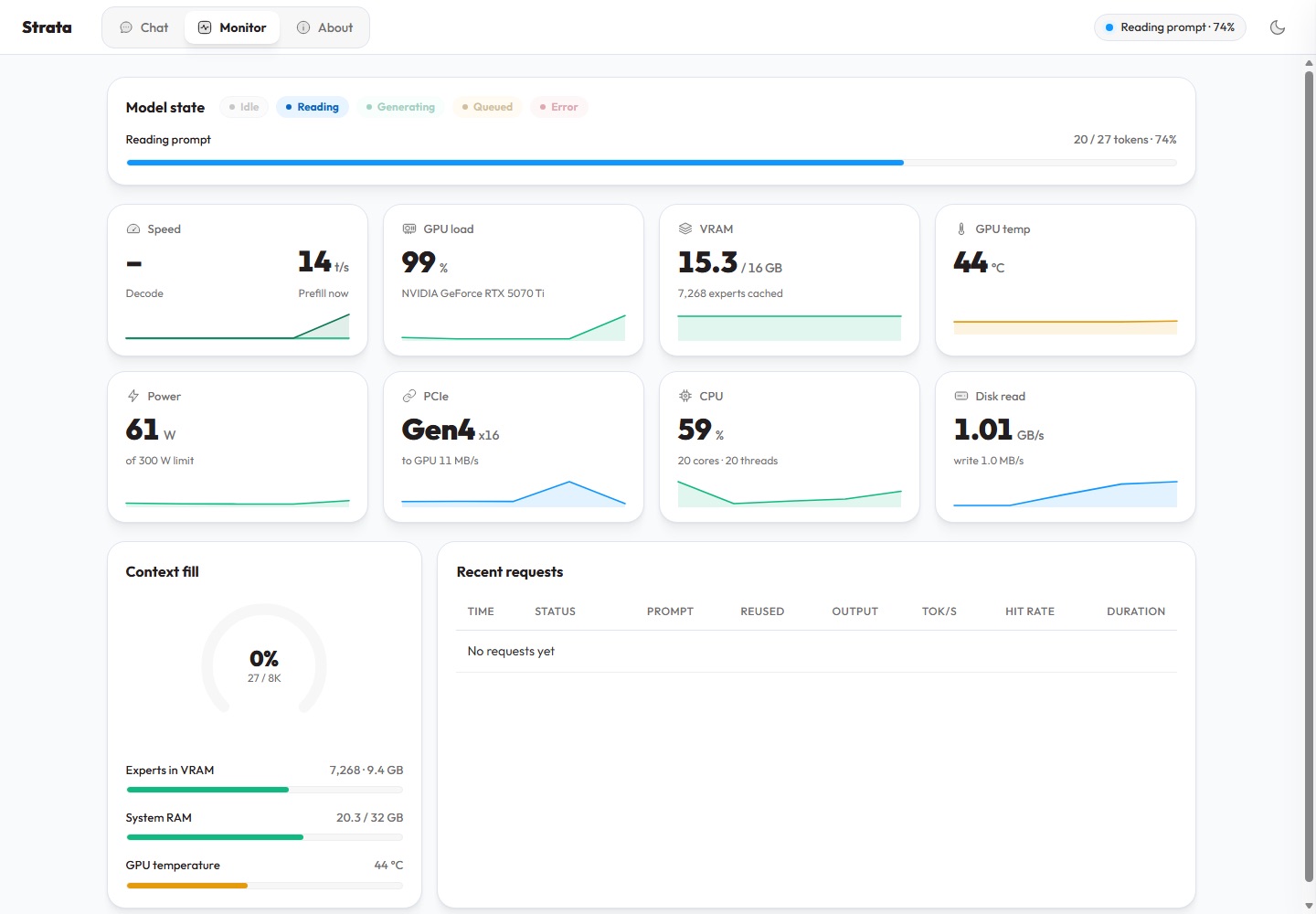This screenshot has height=914, width=1316.
Task: Click the CPU processor icon
Action: coord(685,397)
